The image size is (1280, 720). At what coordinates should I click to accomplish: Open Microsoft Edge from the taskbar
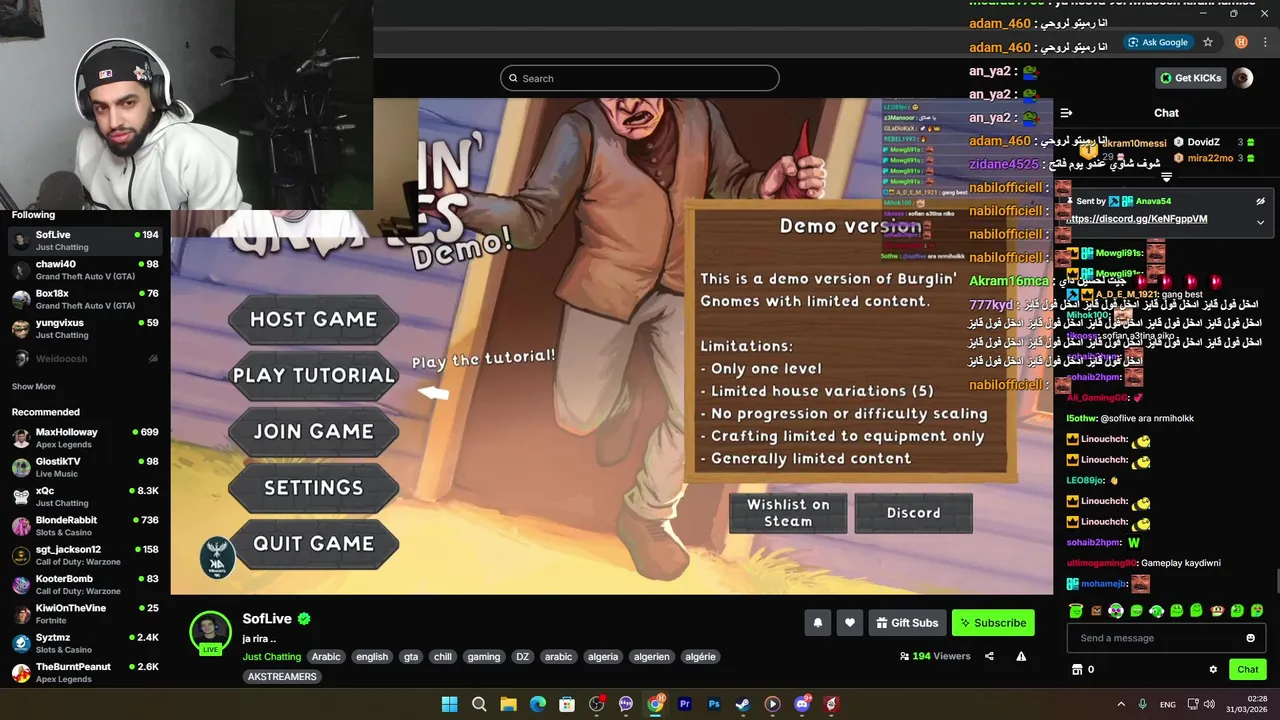tap(538, 704)
